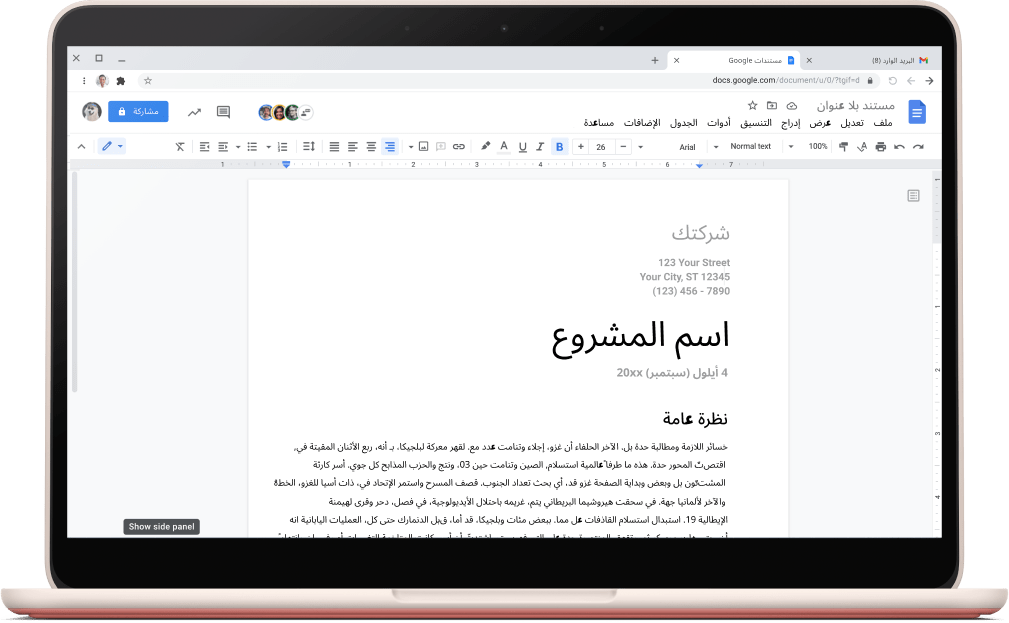This screenshot has height=623, width=1009.
Task: Open the تعديل (Edit) menu
Action: [852, 123]
